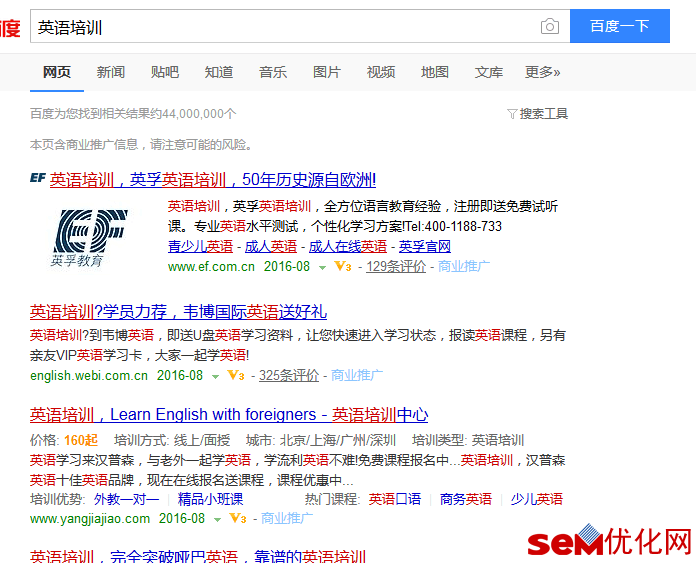Expand the 更多» menu

point(542,72)
